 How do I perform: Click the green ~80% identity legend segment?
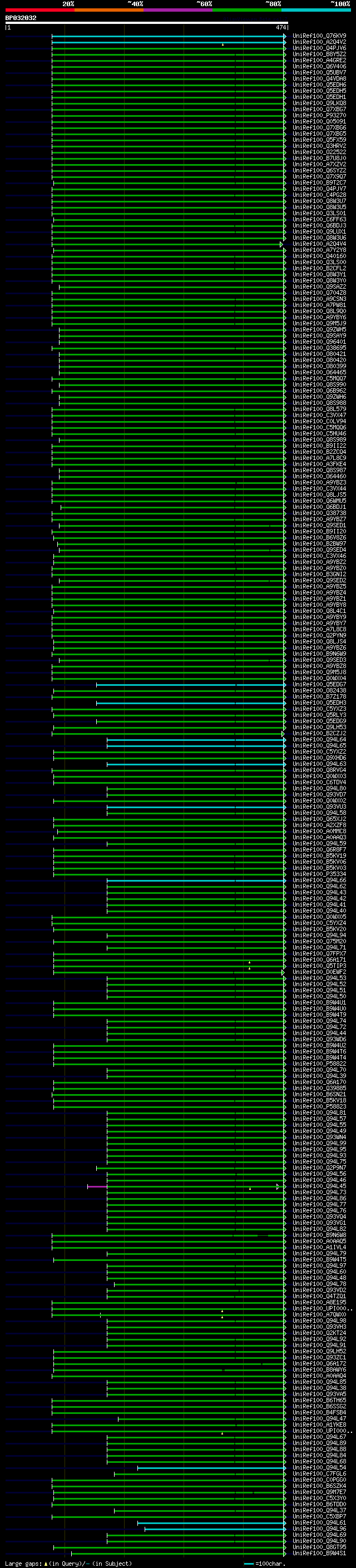coord(246,10)
